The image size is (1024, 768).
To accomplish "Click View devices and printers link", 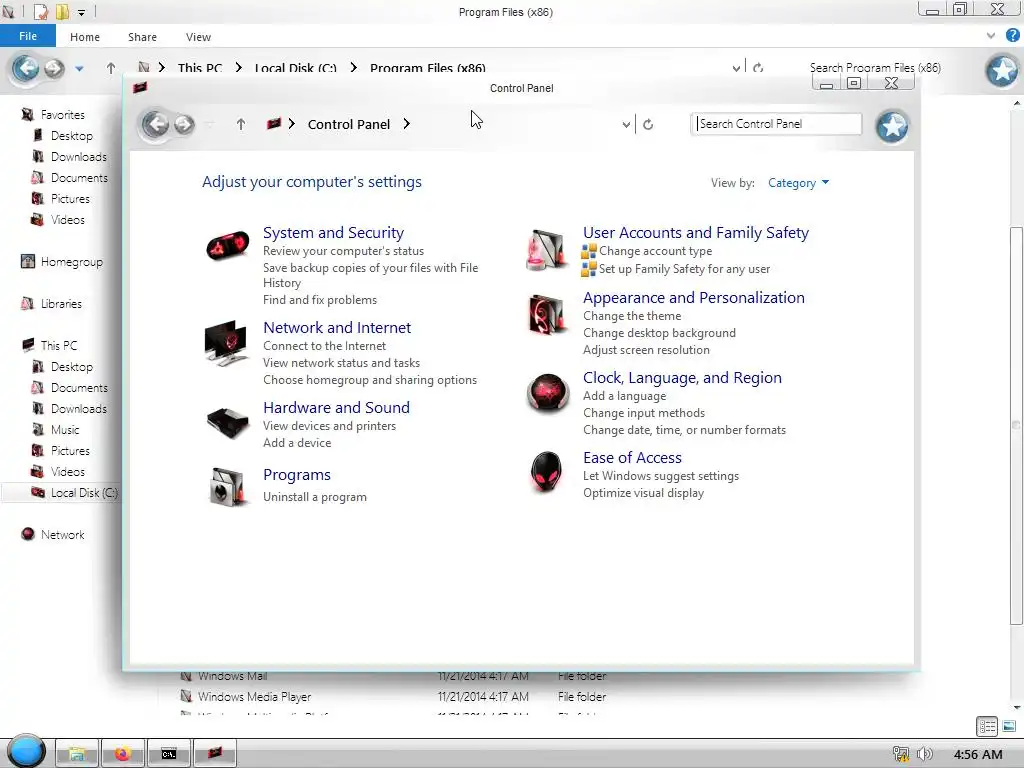I will (x=329, y=426).
